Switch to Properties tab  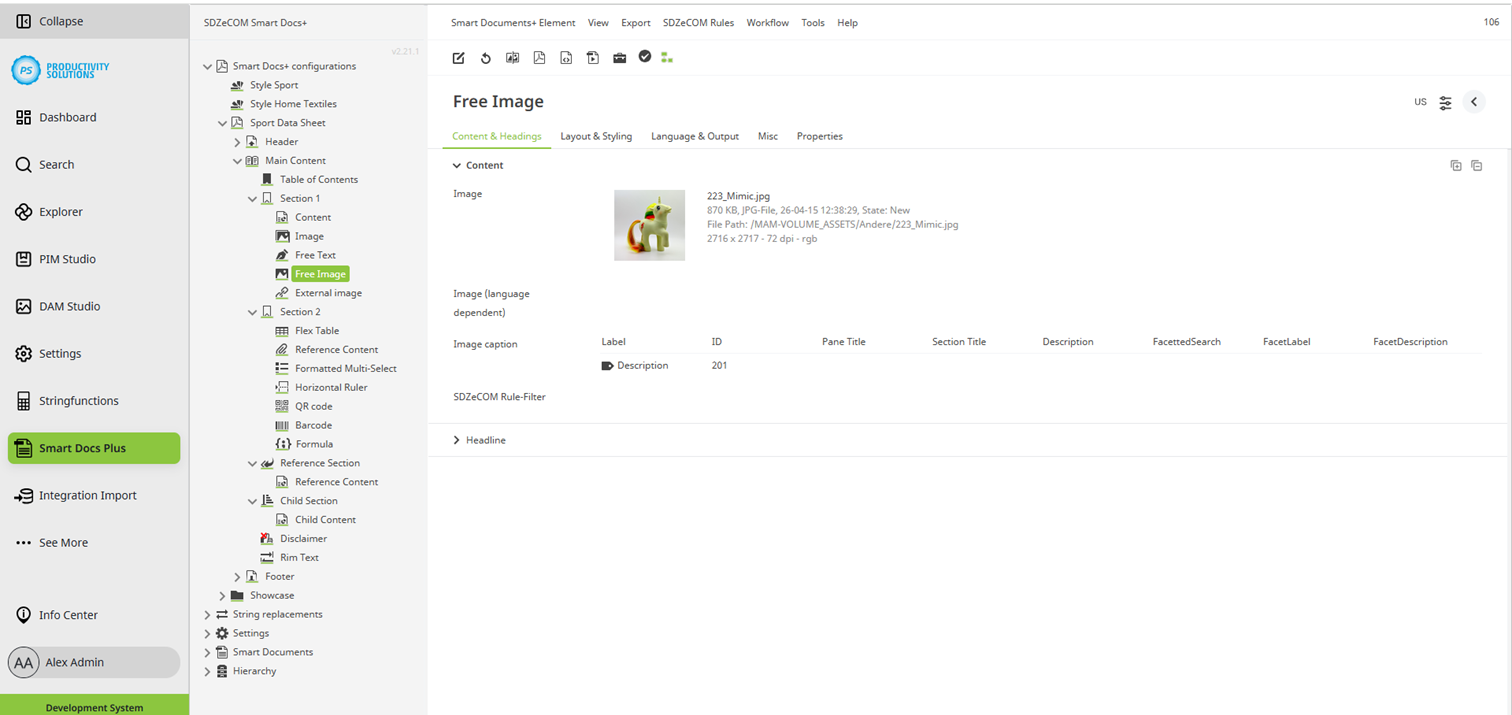pyautogui.click(x=820, y=136)
